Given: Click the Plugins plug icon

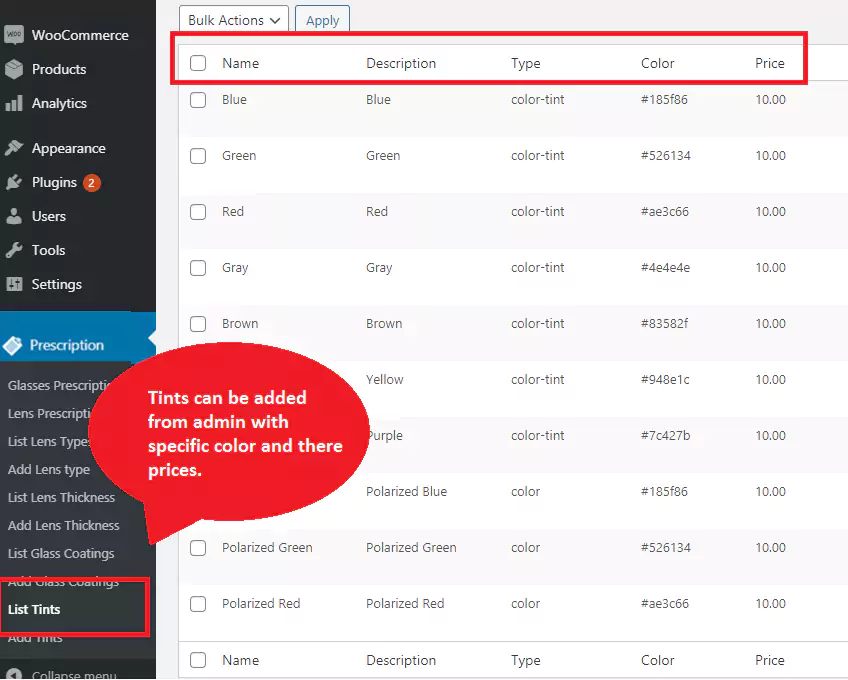Looking at the screenshot, I should click(x=14, y=182).
